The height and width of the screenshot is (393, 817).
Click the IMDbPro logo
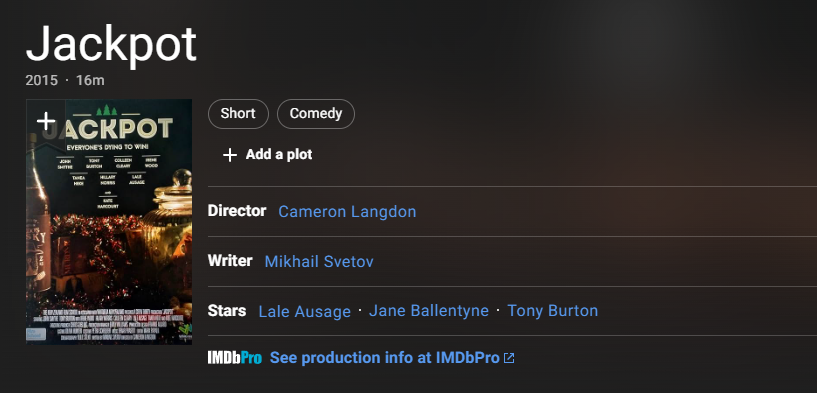(x=234, y=358)
